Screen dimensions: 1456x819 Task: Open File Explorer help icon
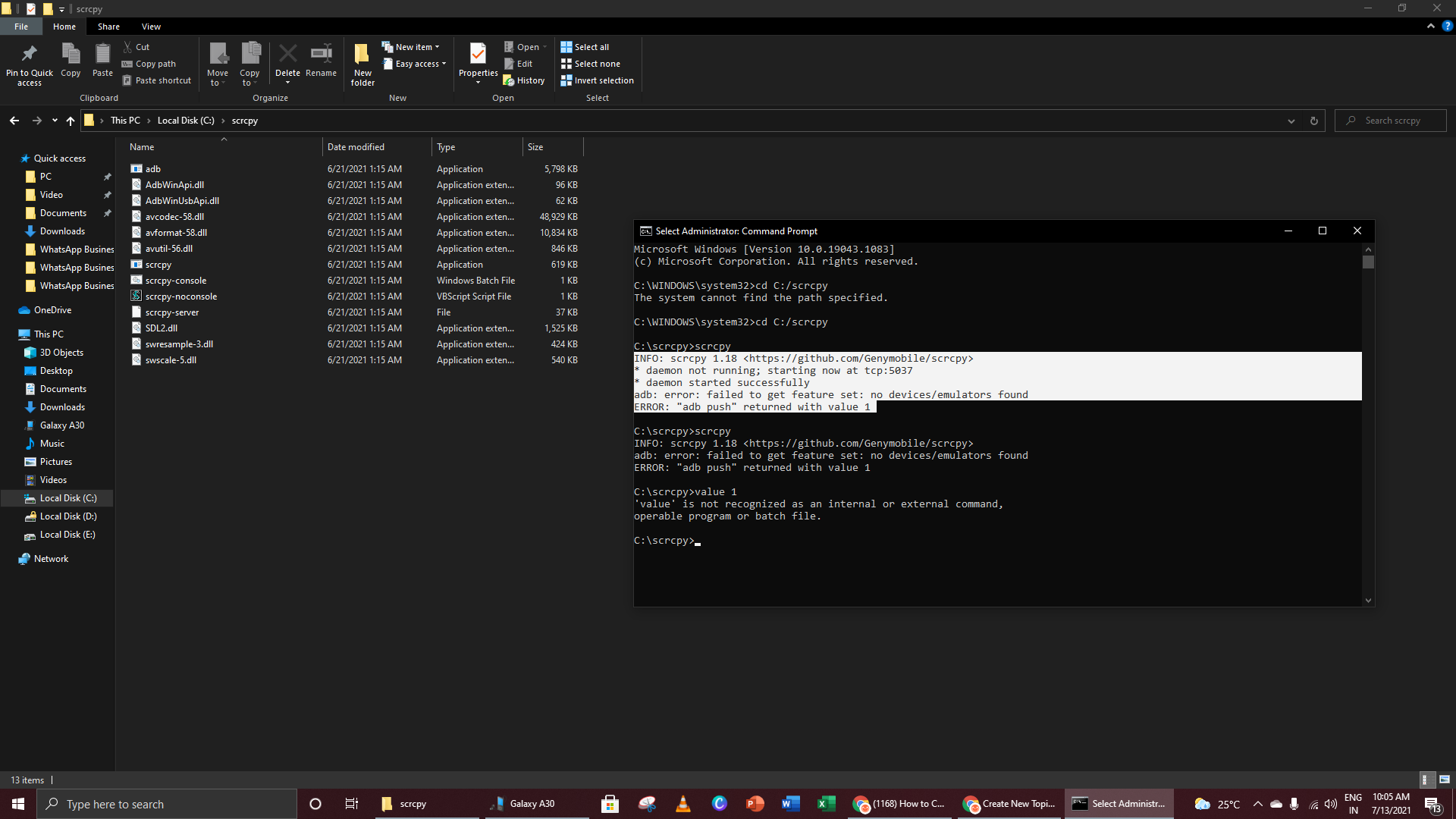[x=1447, y=26]
